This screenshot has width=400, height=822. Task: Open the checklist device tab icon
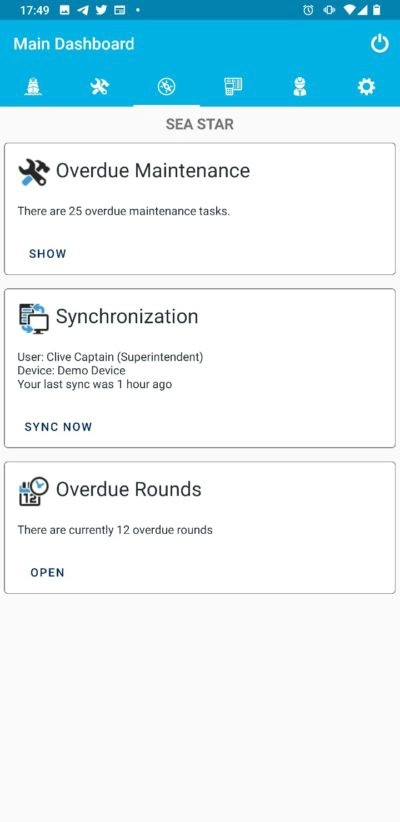(233, 86)
